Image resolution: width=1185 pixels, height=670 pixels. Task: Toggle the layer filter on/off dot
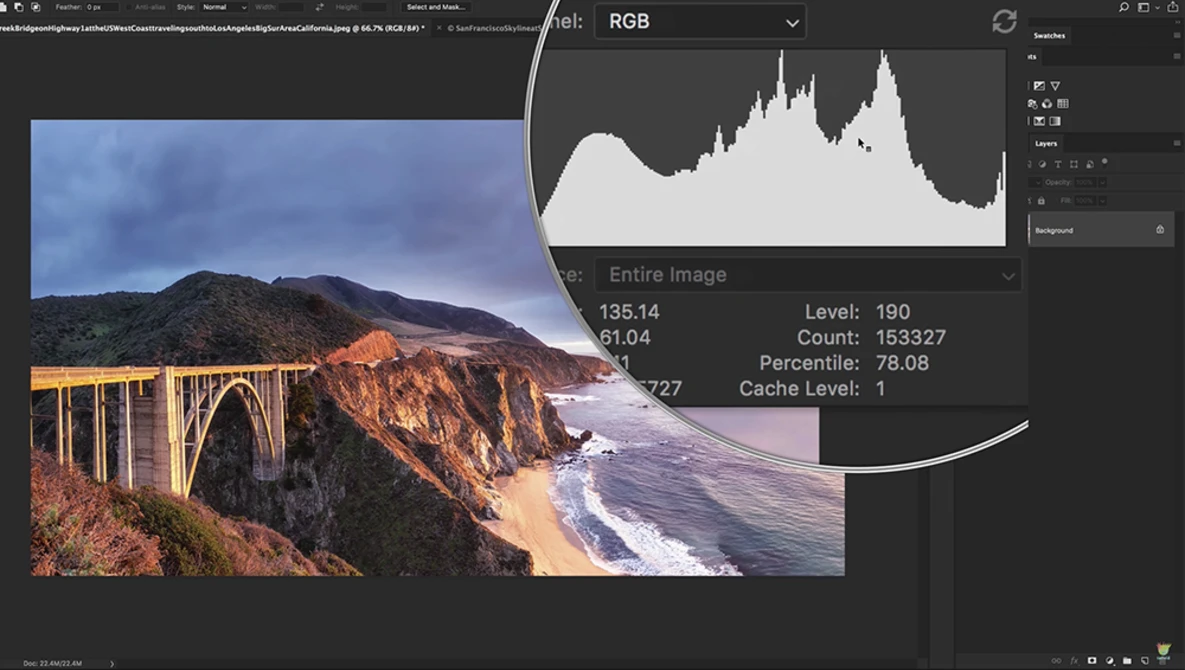click(x=1104, y=162)
